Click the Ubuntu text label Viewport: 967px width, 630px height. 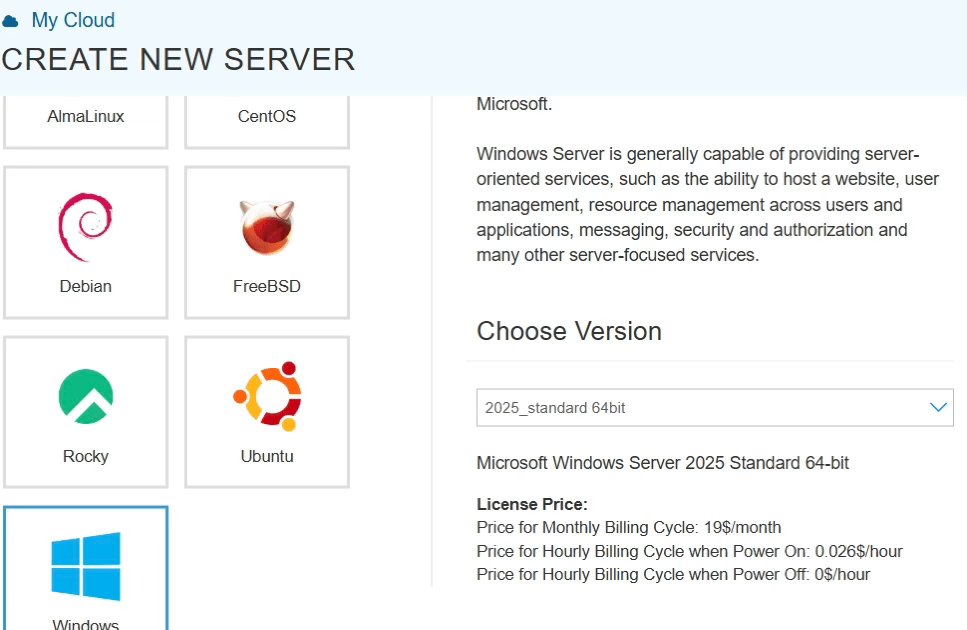pyautogui.click(x=267, y=456)
